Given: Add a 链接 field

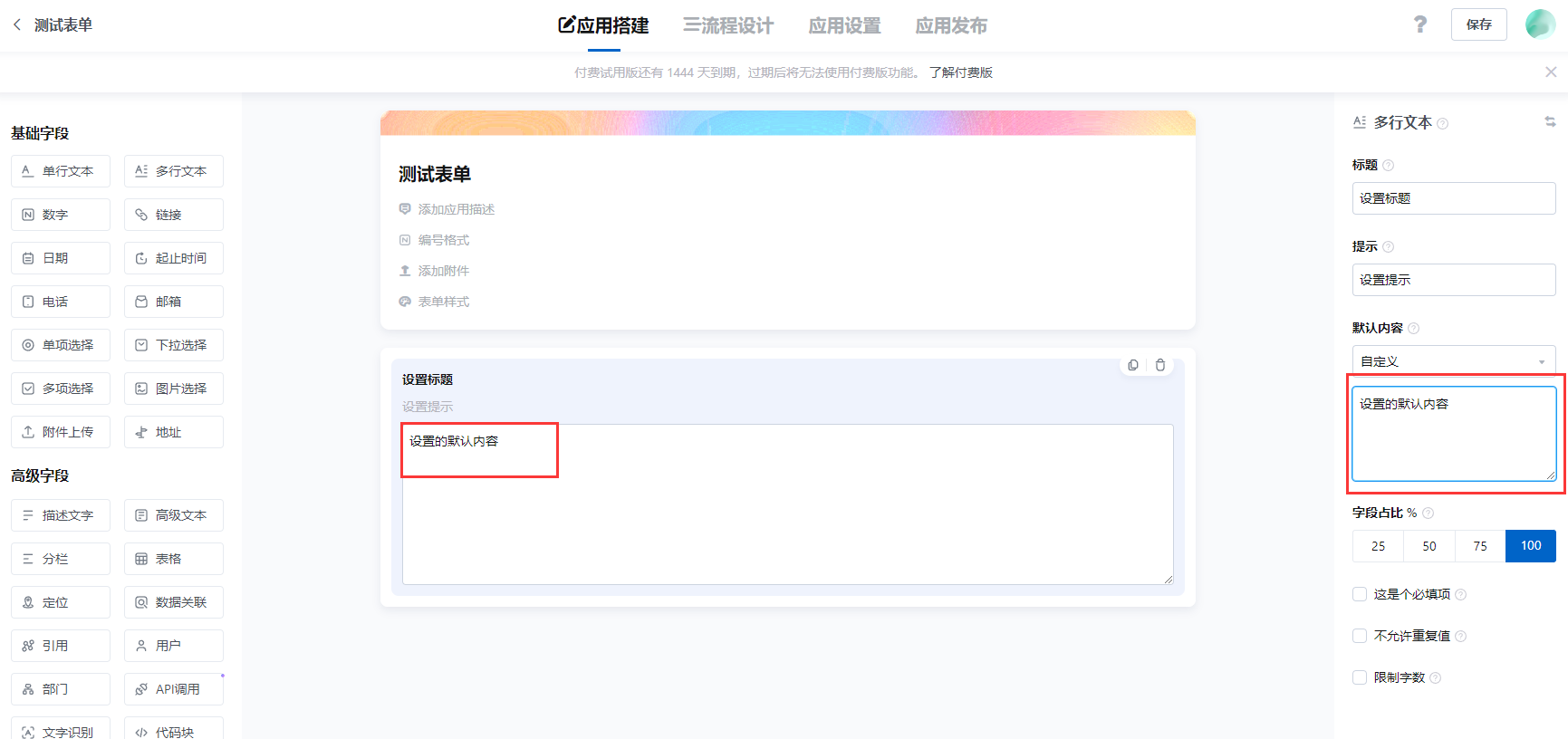Looking at the screenshot, I should (x=174, y=215).
